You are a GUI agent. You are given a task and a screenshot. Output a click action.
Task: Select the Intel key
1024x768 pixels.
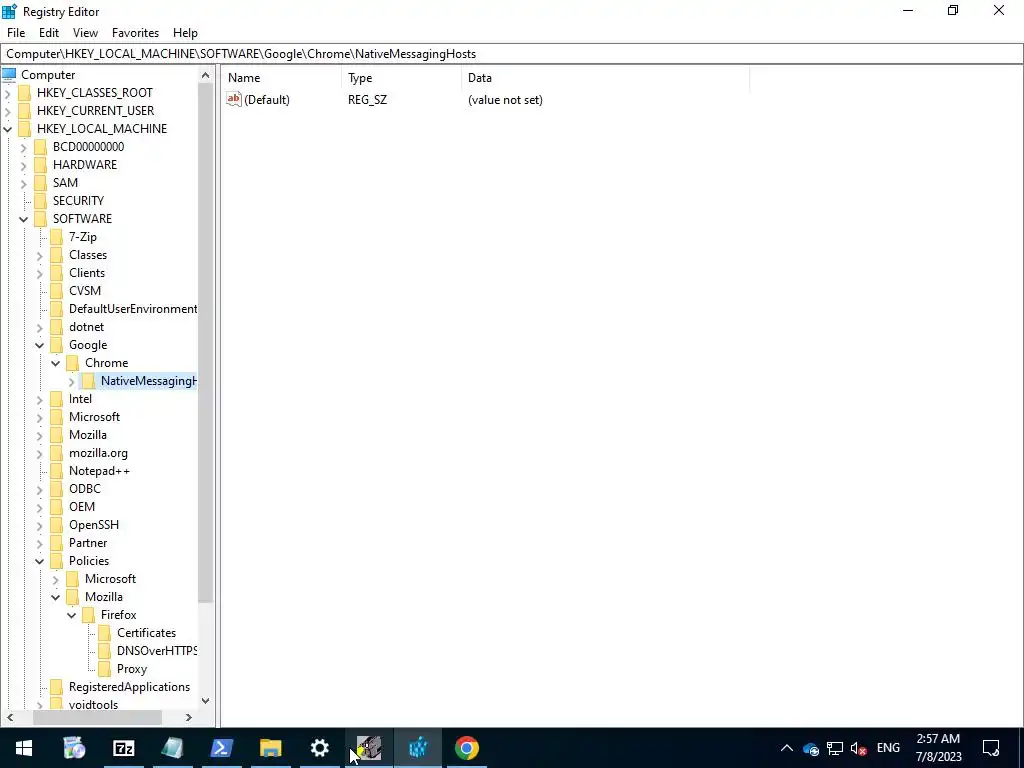(x=80, y=399)
